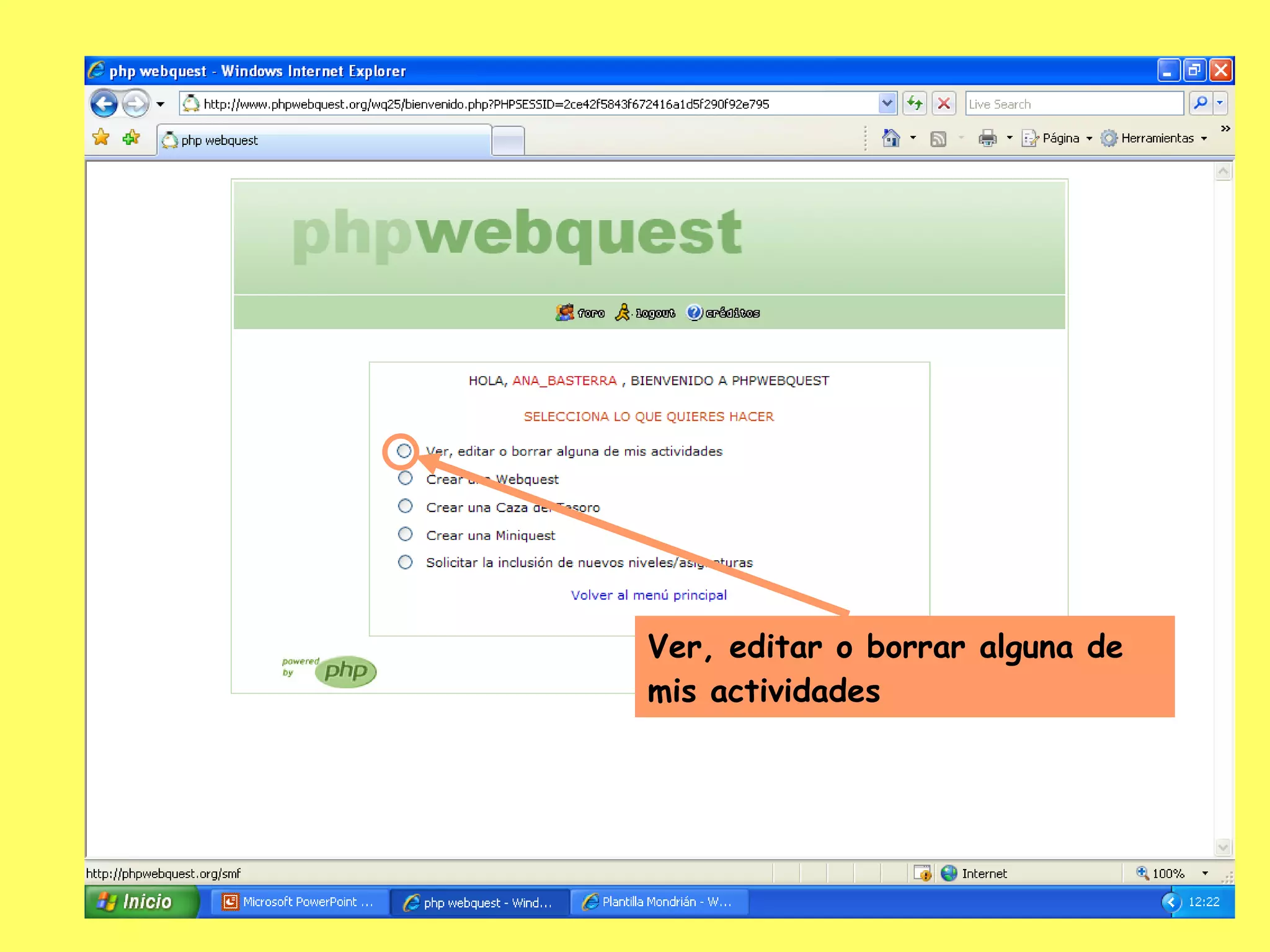The height and width of the screenshot is (952, 1270).
Task: Click the browser Forward arrow button
Action: tap(135, 104)
